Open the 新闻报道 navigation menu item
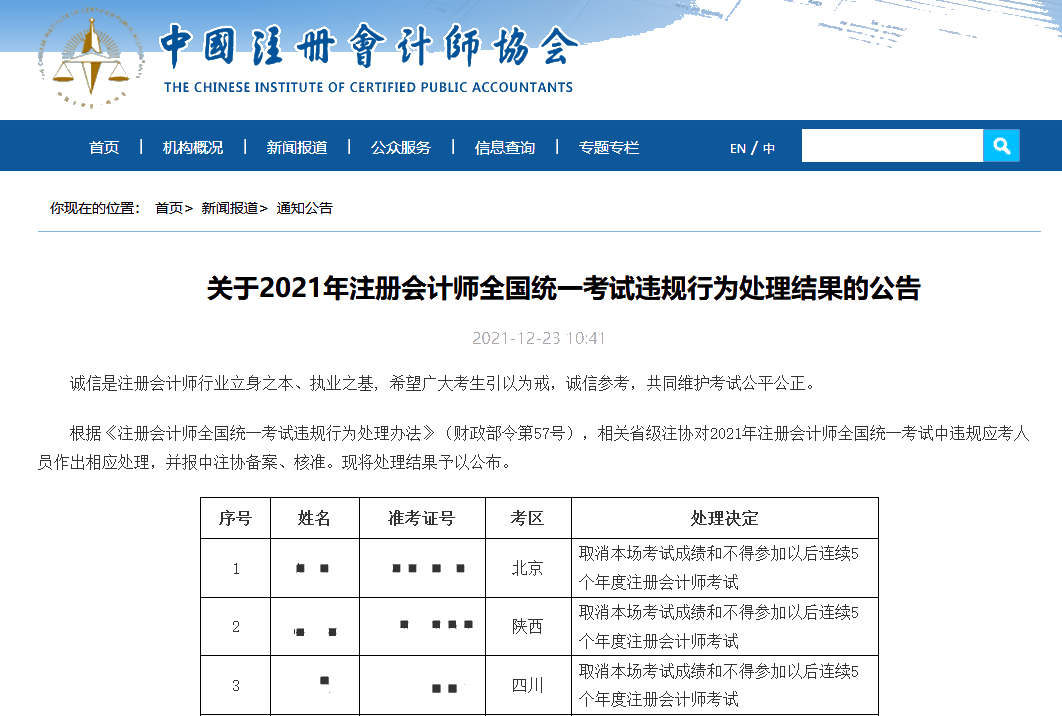1062x716 pixels. [298, 145]
